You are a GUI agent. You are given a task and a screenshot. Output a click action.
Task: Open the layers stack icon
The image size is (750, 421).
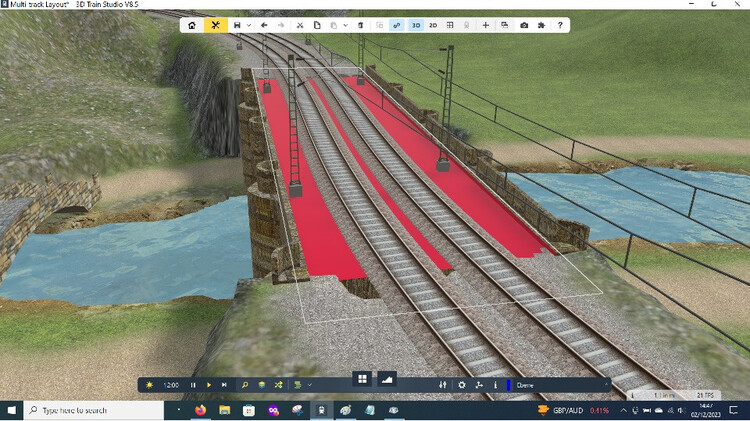point(262,385)
